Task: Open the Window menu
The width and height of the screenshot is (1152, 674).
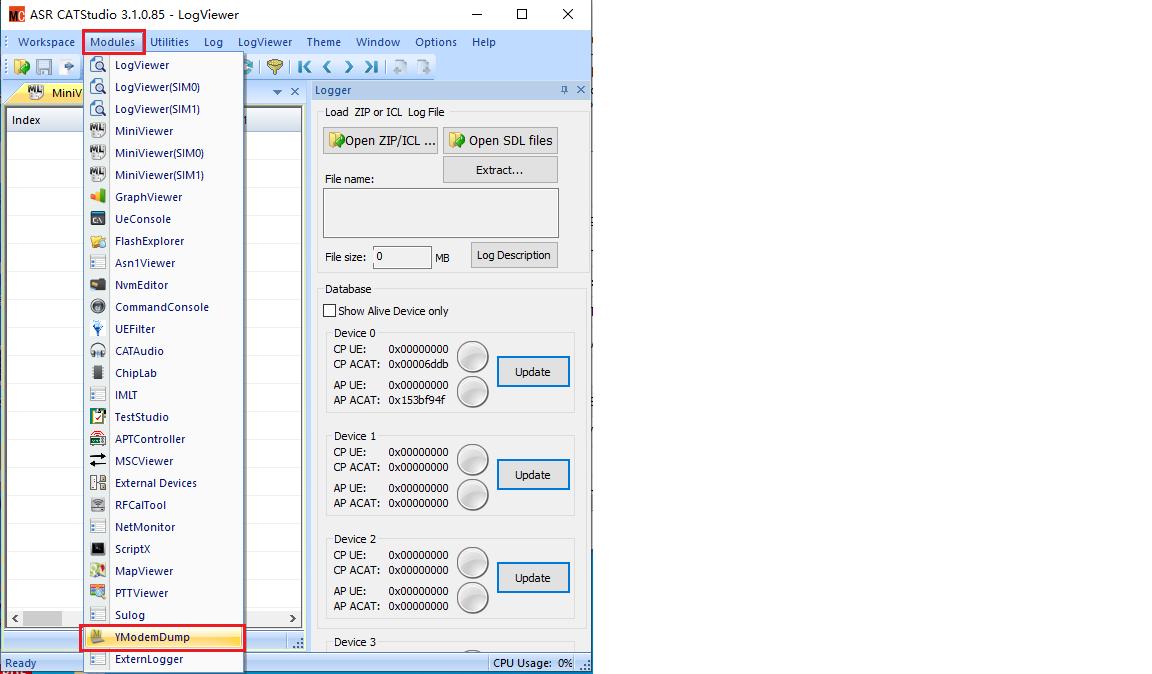Action: (x=378, y=42)
